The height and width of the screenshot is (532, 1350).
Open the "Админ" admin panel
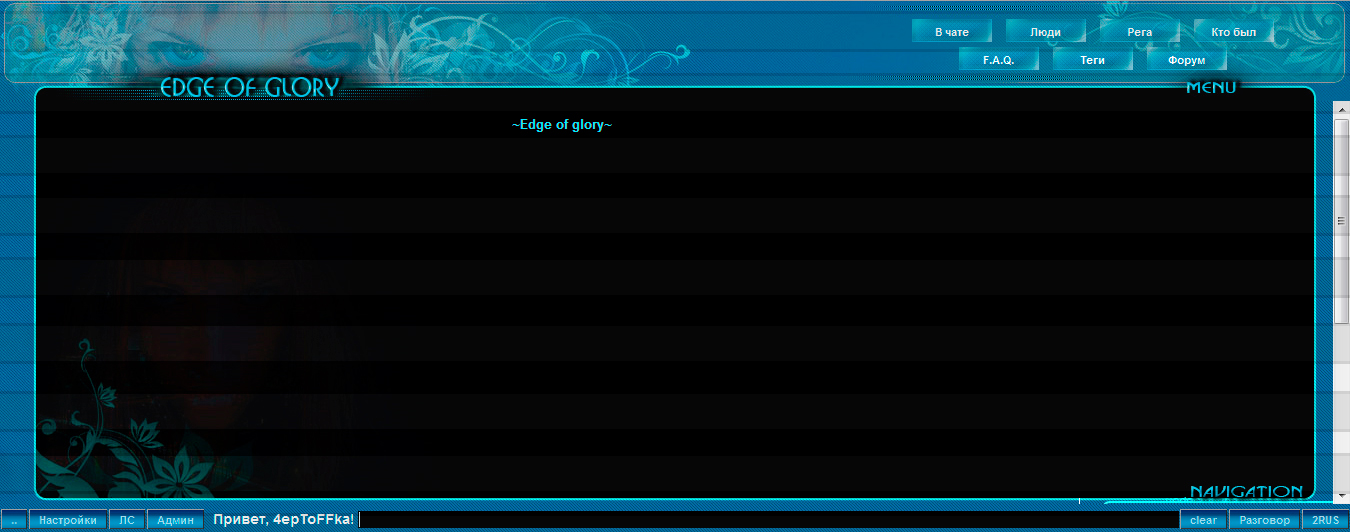175,520
